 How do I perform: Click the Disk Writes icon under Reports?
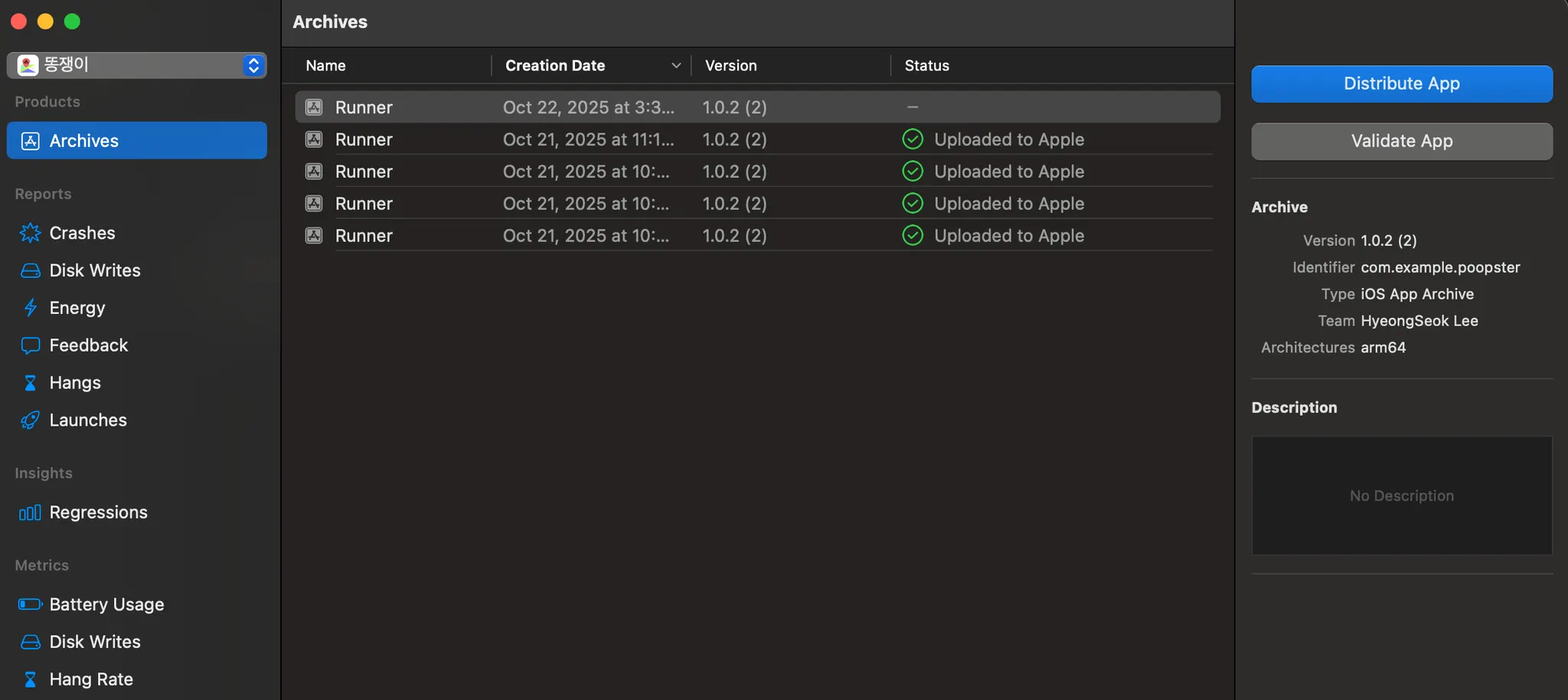coord(30,270)
